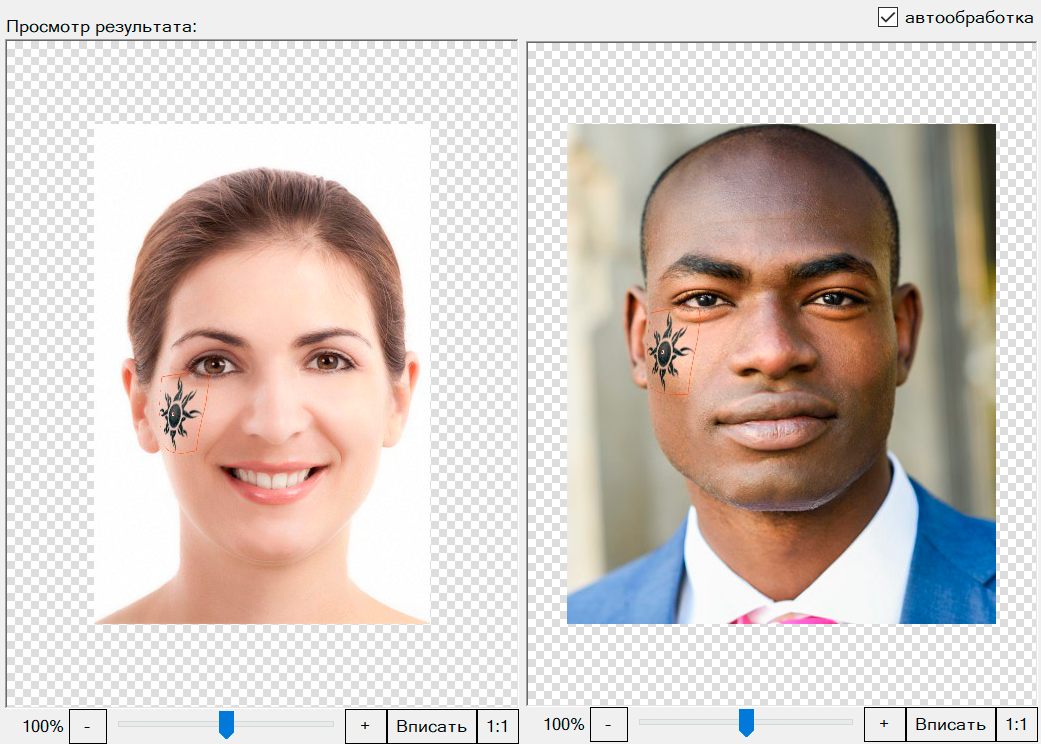Click the Просмотр результата label
Screen dimensions: 1041x744
102,27
